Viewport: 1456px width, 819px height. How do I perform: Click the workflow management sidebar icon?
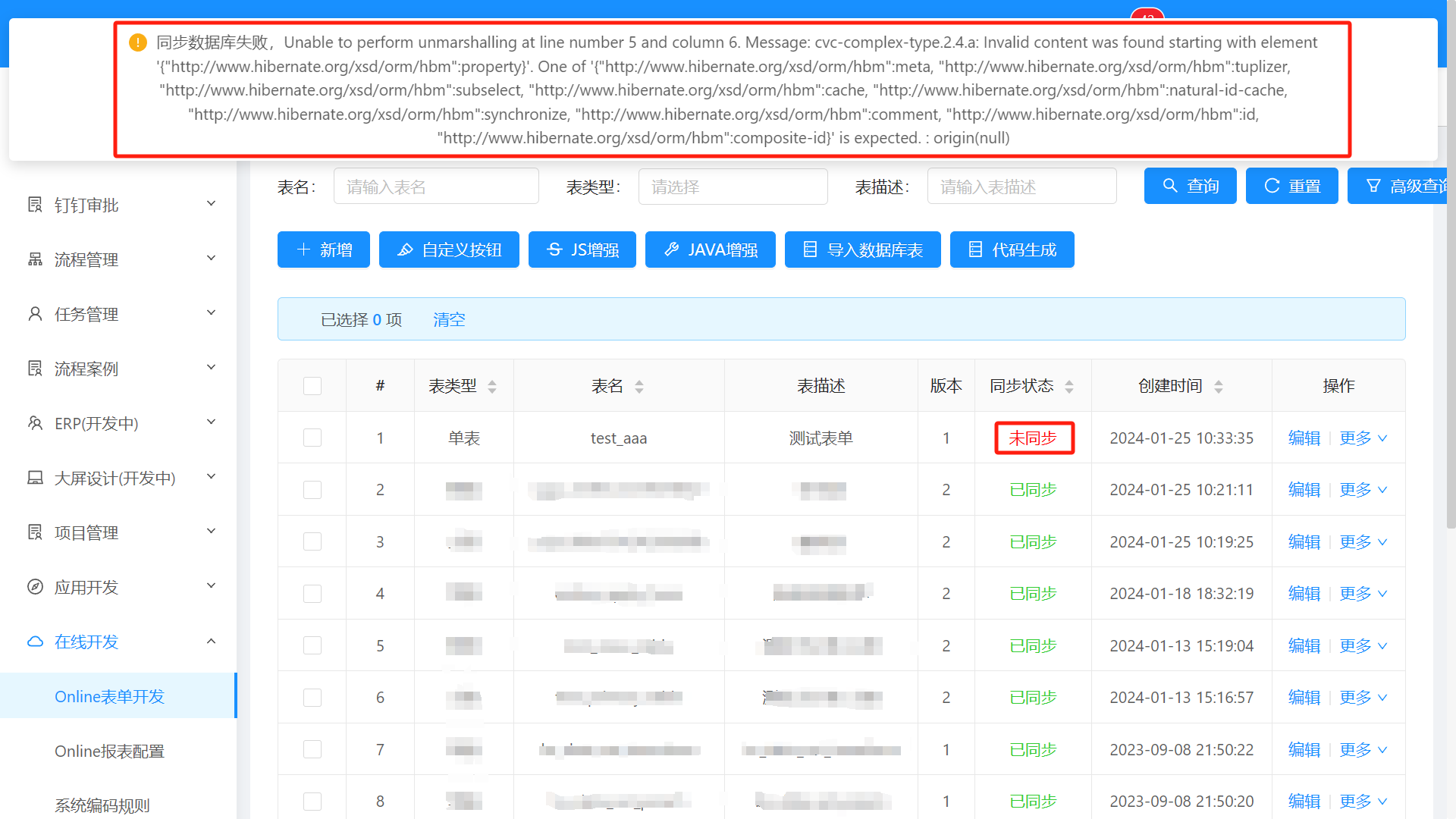35,259
